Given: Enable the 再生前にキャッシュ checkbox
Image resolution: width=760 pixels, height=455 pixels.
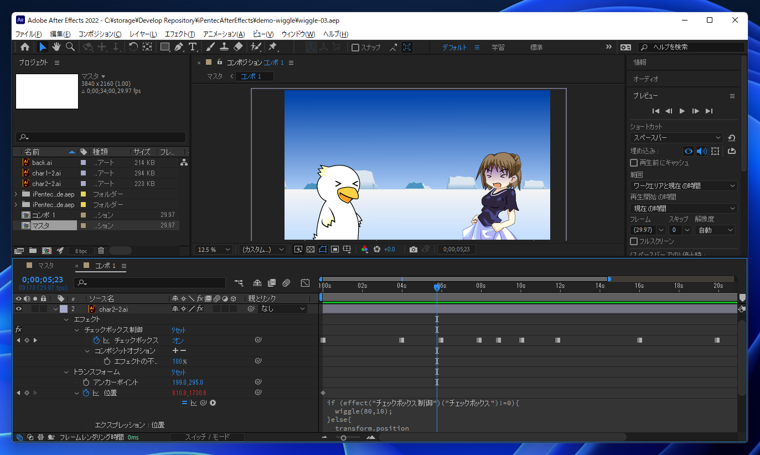Looking at the screenshot, I should coord(633,163).
